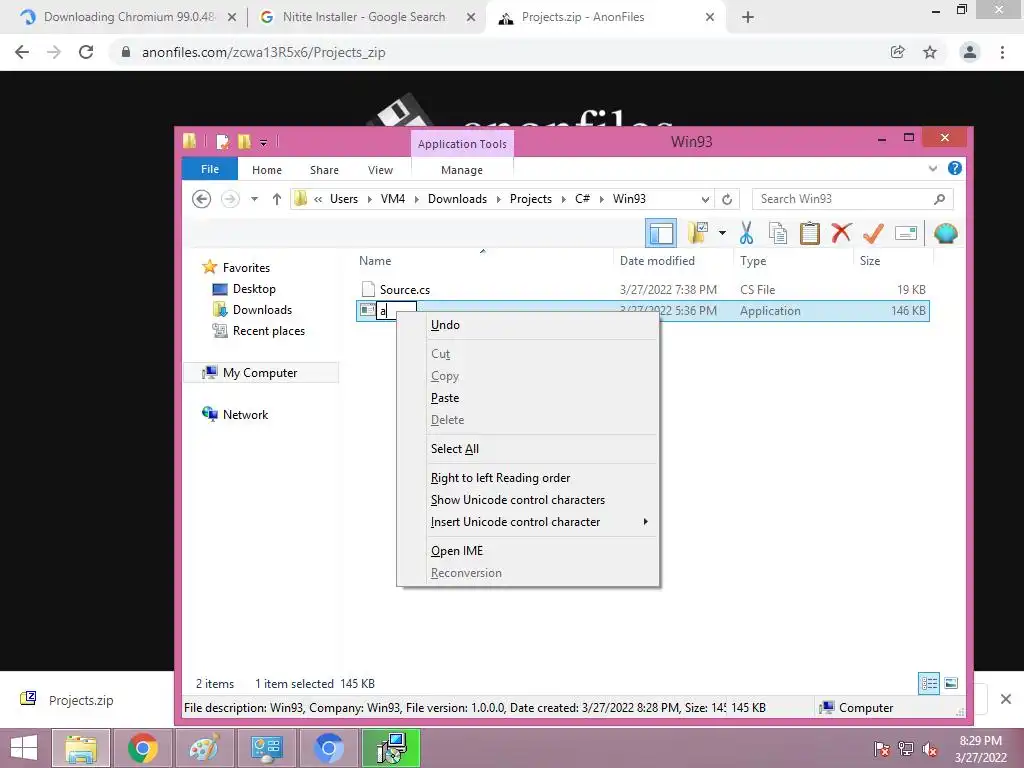Open the Manage ribbon tab
The height and width of the screenshot is (768, 1024).
[x=462, y=170]
